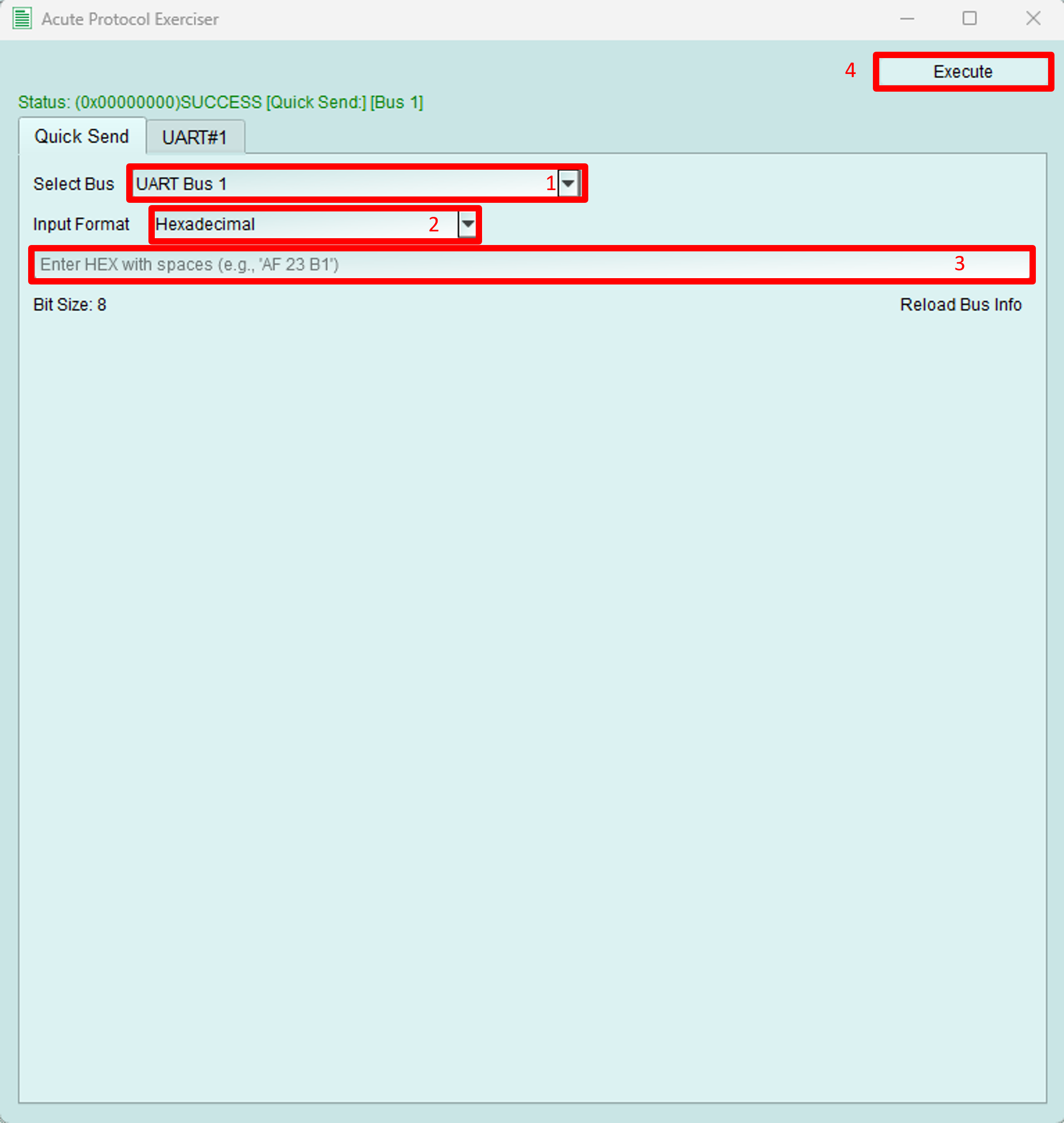The height and width of the screenshot is (1123, 1064).
Task: Click the Acute Protocol Exerciser app icon
Action: pos(22,19)
